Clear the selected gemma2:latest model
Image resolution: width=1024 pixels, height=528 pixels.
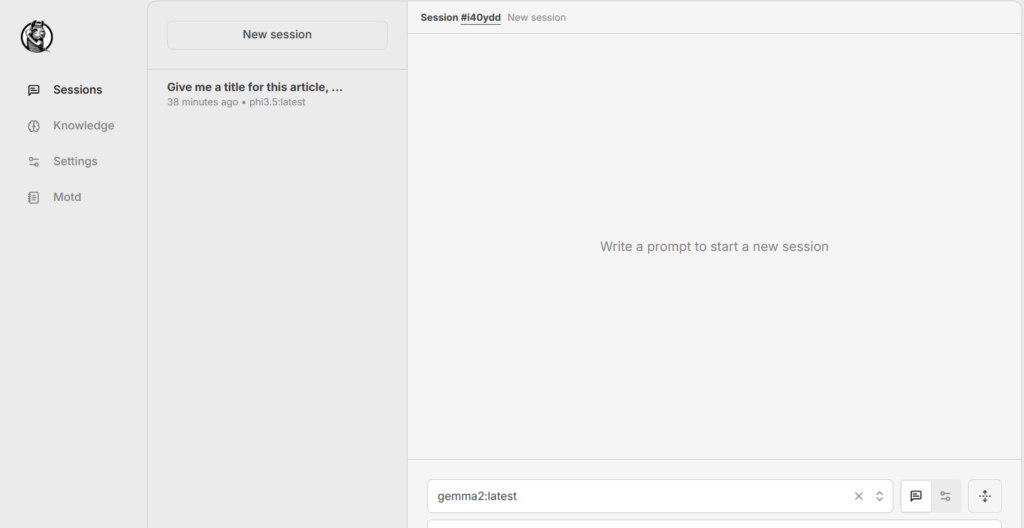[x=858, y=496]
